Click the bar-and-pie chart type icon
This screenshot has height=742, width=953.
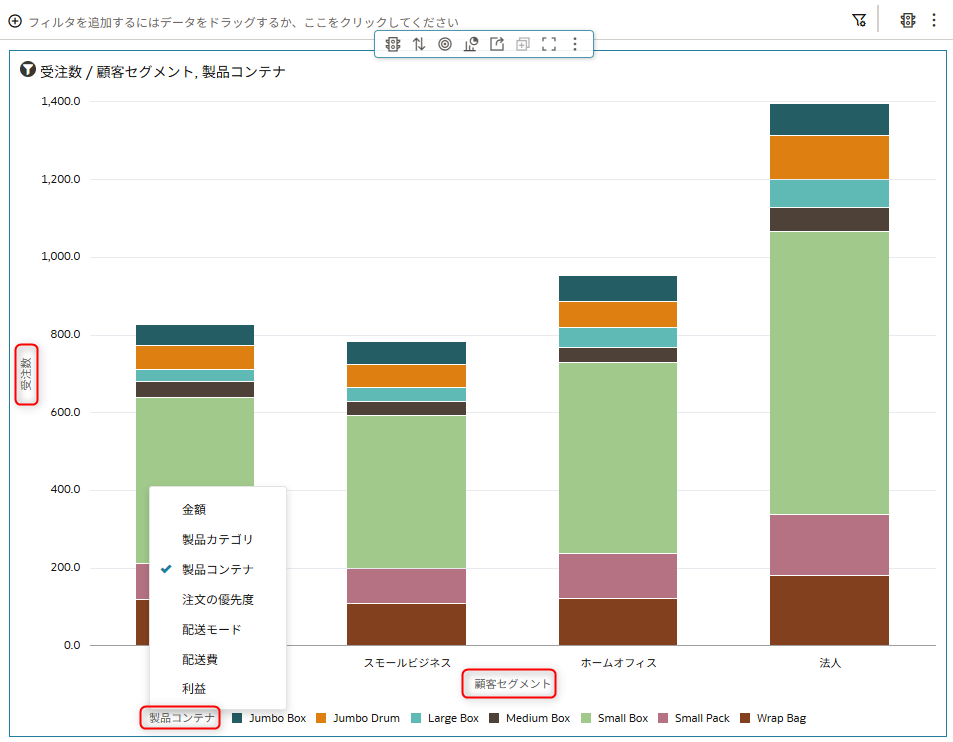[x=470, y=44]
